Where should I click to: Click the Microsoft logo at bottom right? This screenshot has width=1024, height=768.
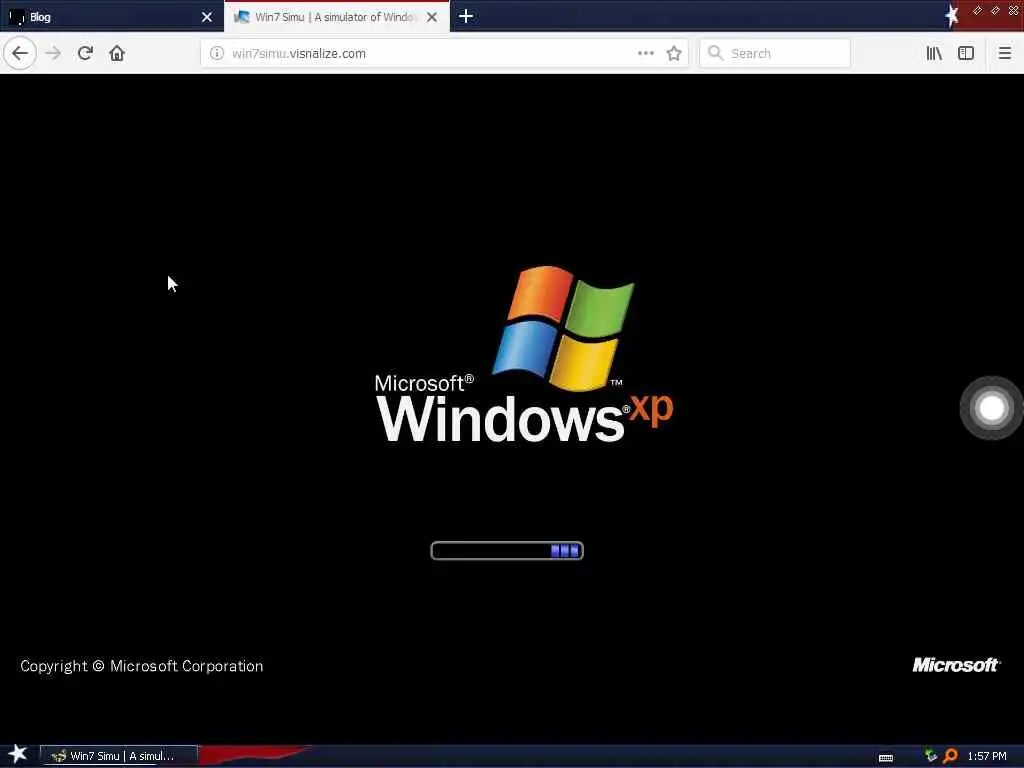[955, 665]
